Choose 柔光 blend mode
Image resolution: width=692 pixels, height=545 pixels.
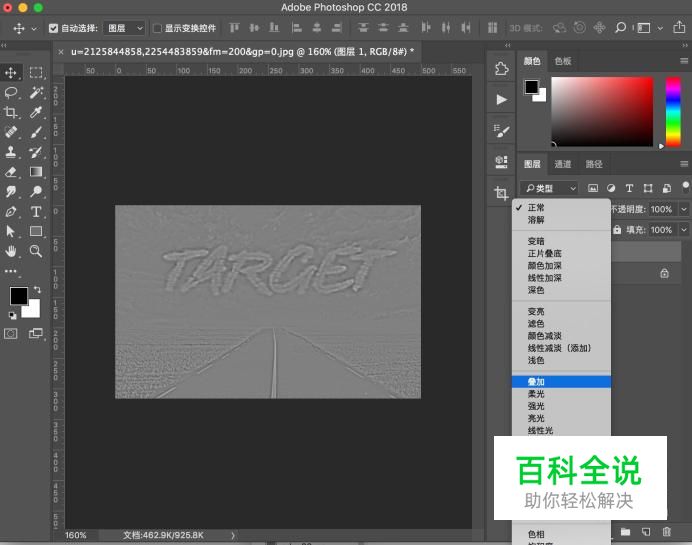pos(561,394)
